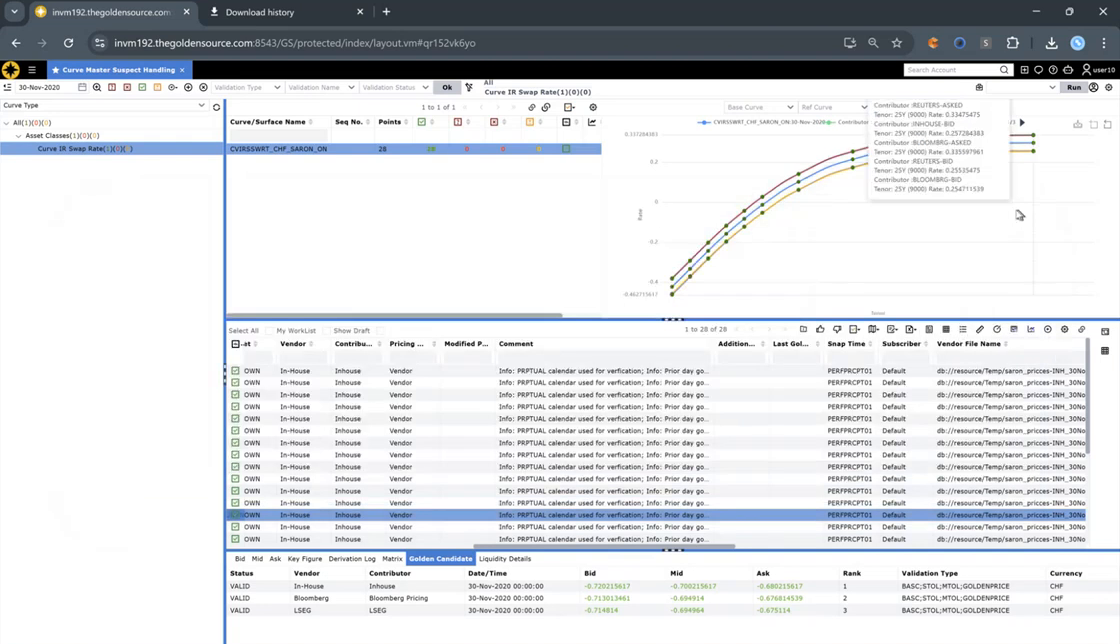Screen dimensions: 1120x644
Task: Refresh the Curve Type tree
Action: pos(216,107)
